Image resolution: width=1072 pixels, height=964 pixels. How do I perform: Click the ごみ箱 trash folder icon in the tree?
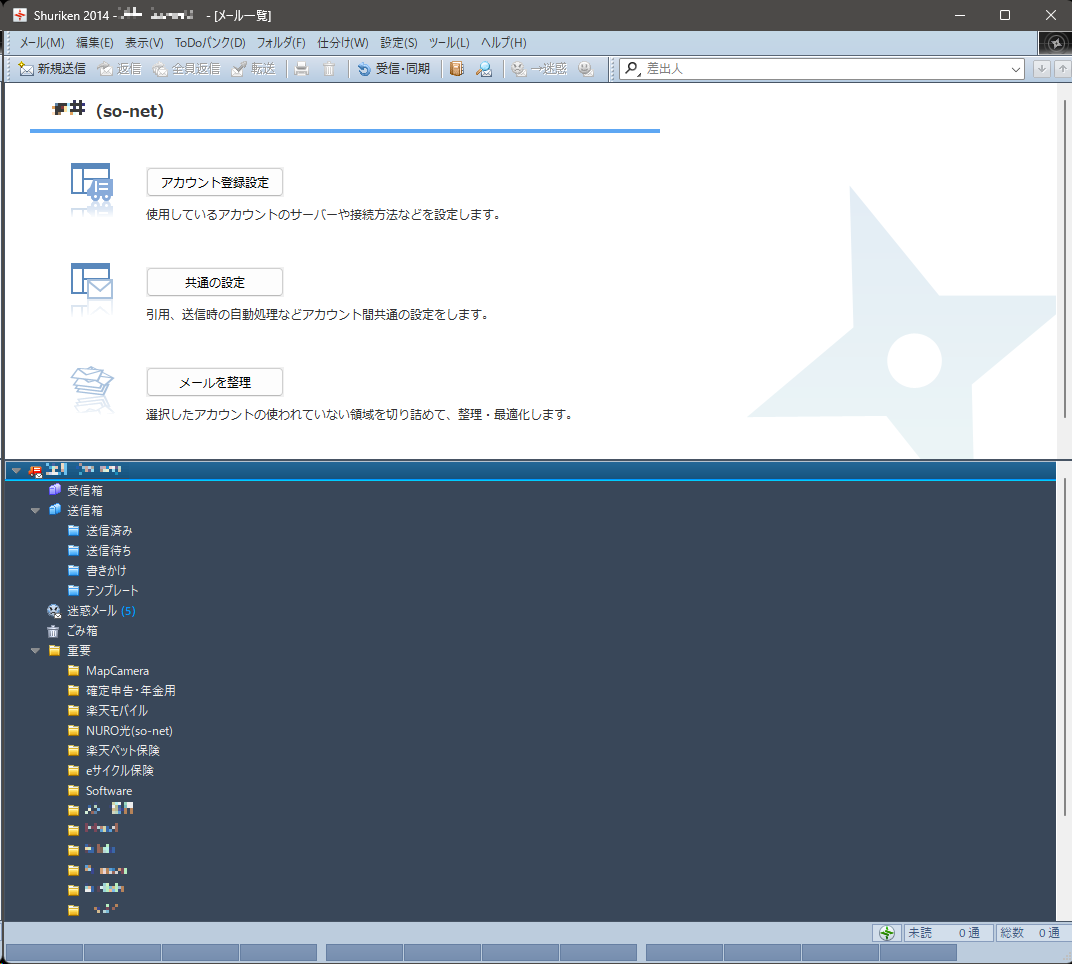point(53,631)
